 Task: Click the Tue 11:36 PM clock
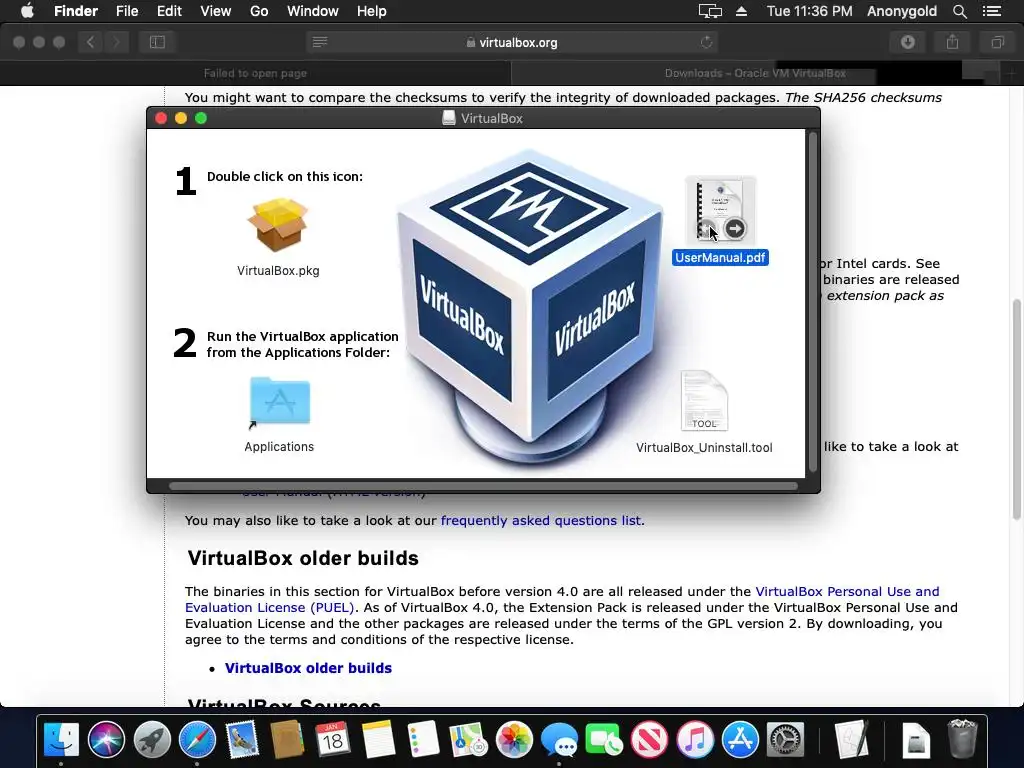[x=809, y=11]
